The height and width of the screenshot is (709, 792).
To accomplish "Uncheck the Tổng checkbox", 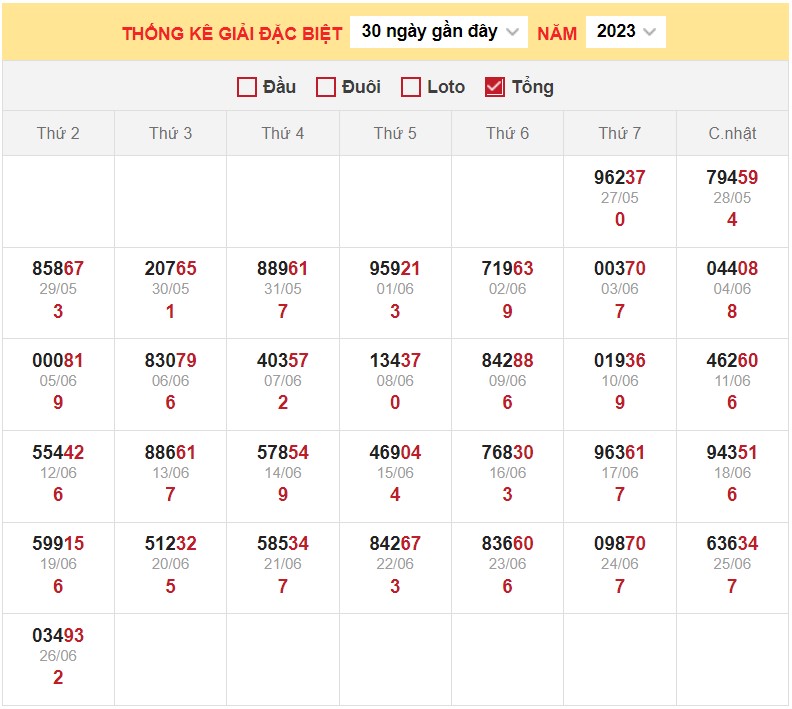I will 494,87.
